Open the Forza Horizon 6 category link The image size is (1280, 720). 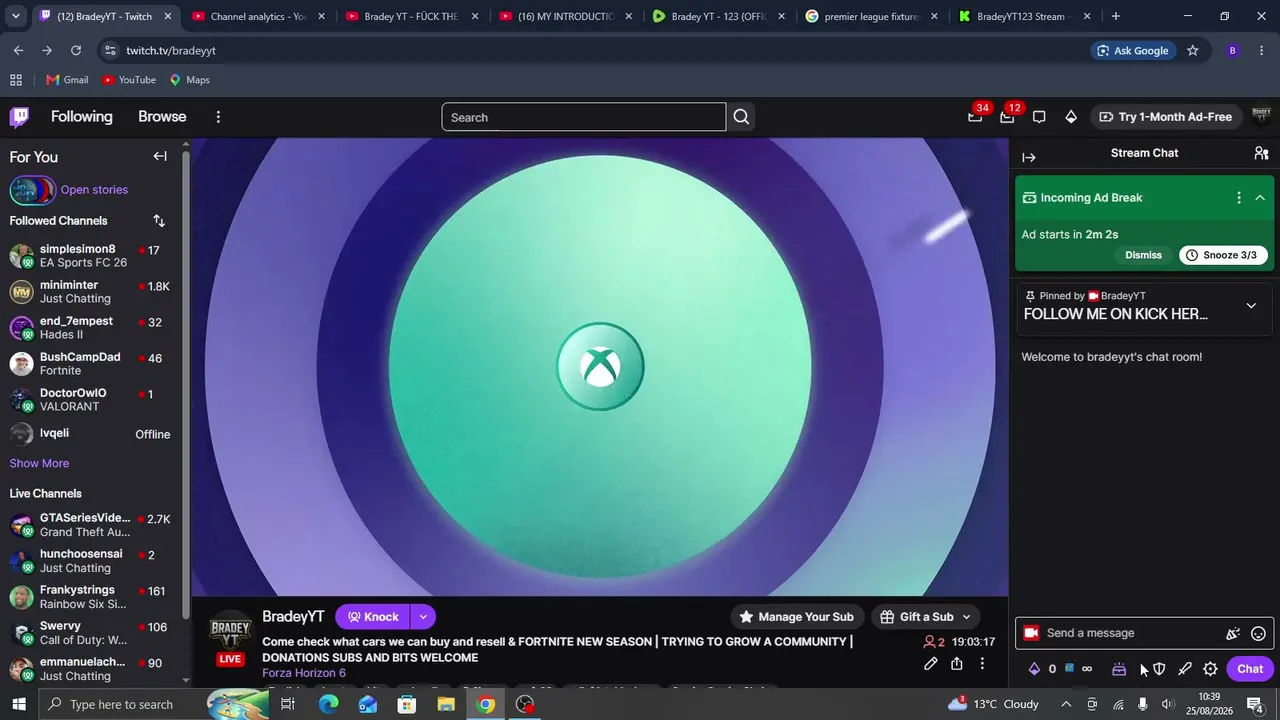[304, 673]
